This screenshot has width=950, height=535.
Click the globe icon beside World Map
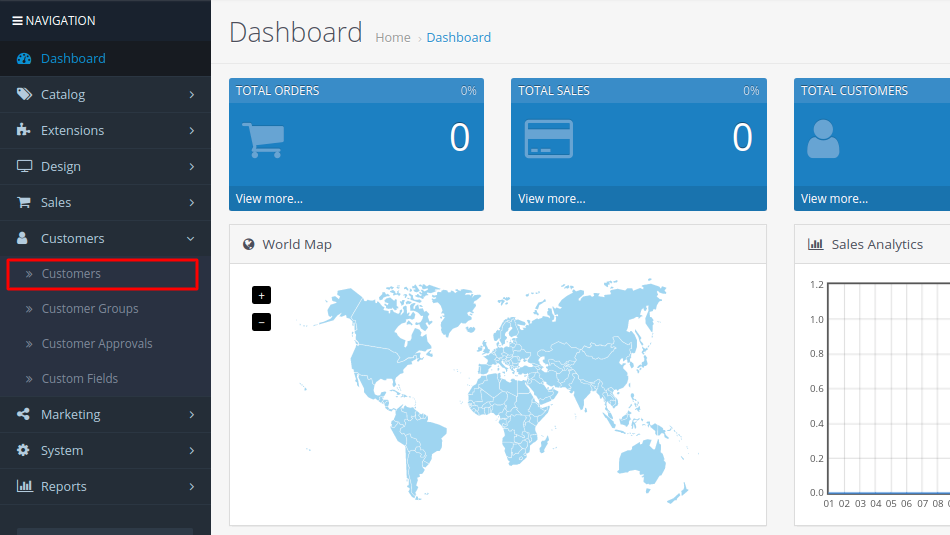[248, 244]
